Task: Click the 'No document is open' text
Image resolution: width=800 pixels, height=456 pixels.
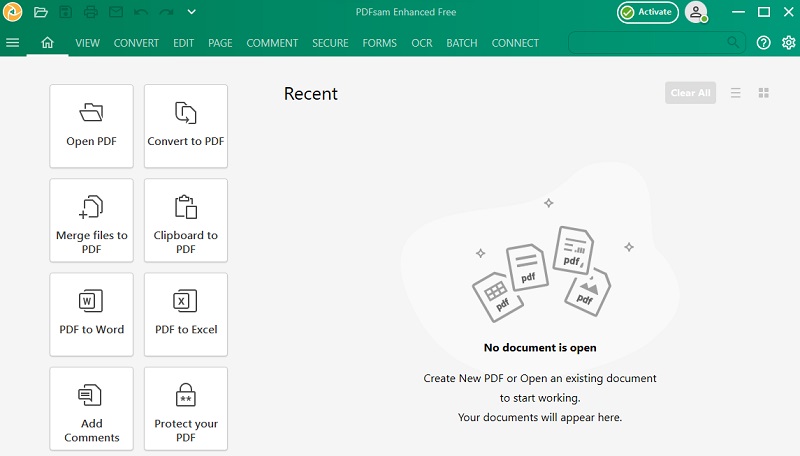Action: coord(540,348)
